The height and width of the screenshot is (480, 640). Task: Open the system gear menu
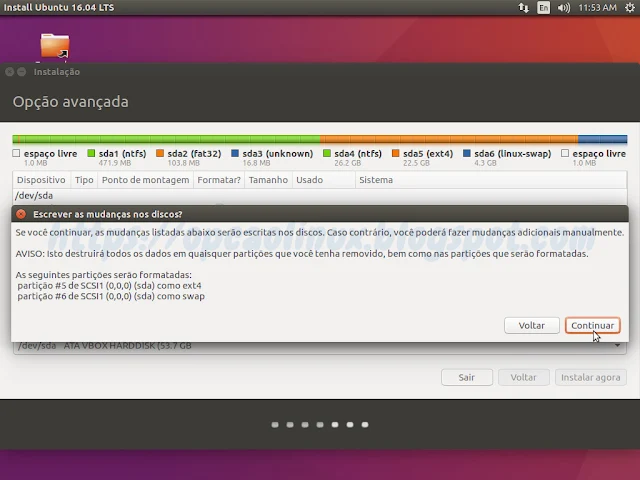pos(630,7)
